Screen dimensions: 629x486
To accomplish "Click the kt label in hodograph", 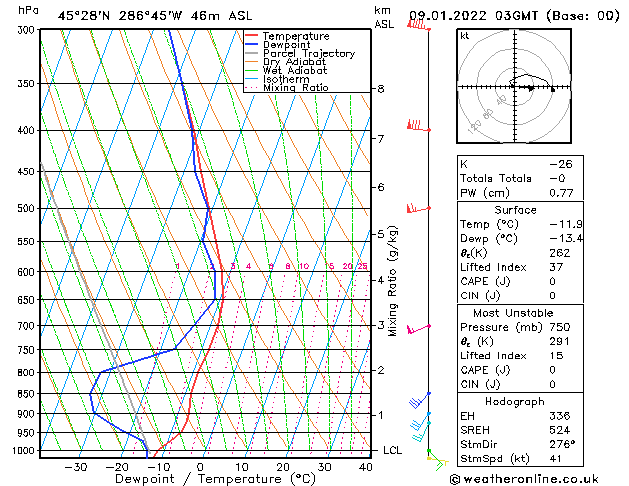I will click(x=465, y=36).
